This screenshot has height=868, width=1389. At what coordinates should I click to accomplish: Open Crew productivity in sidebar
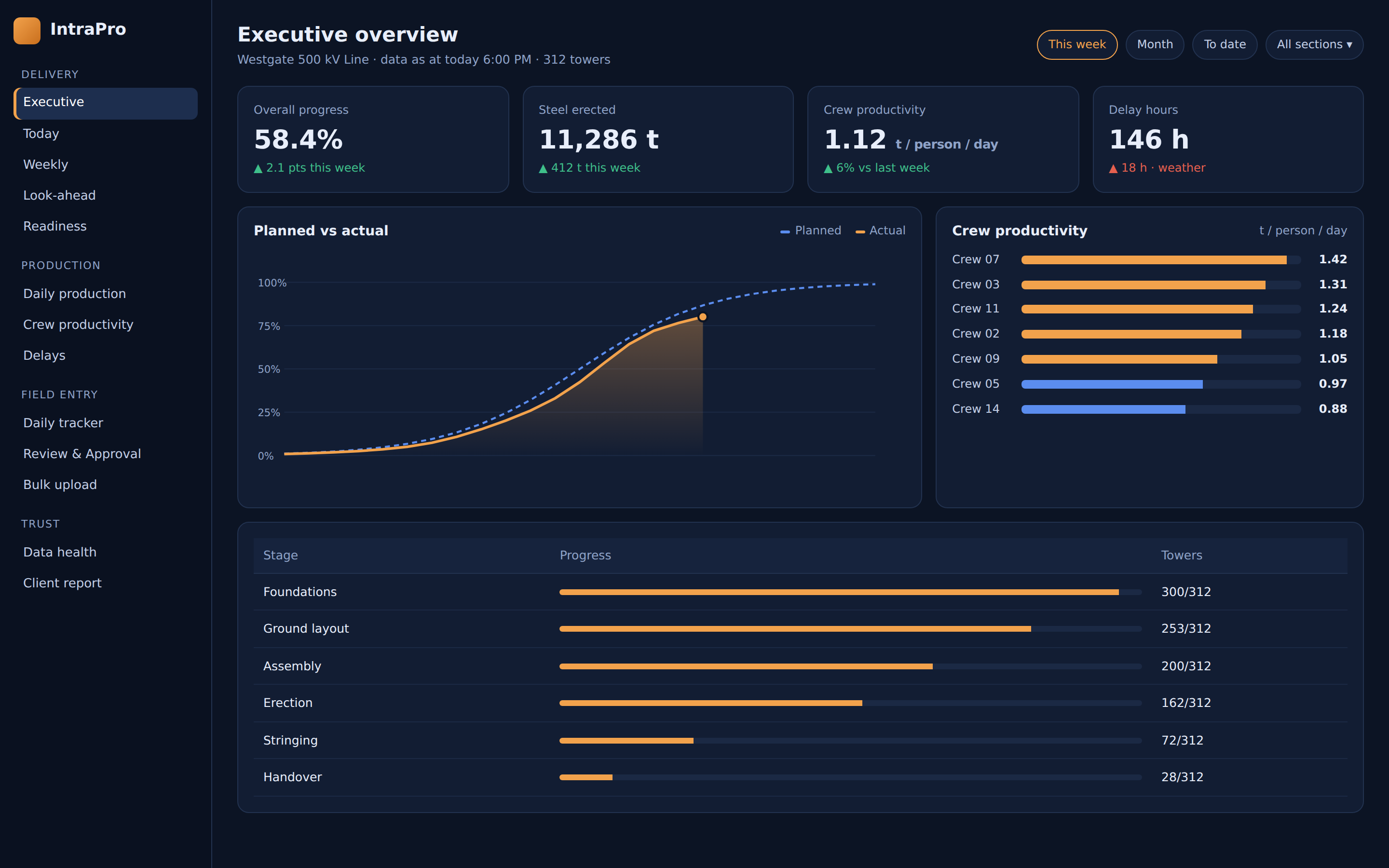pyautogui.click(x=106, y=325)
